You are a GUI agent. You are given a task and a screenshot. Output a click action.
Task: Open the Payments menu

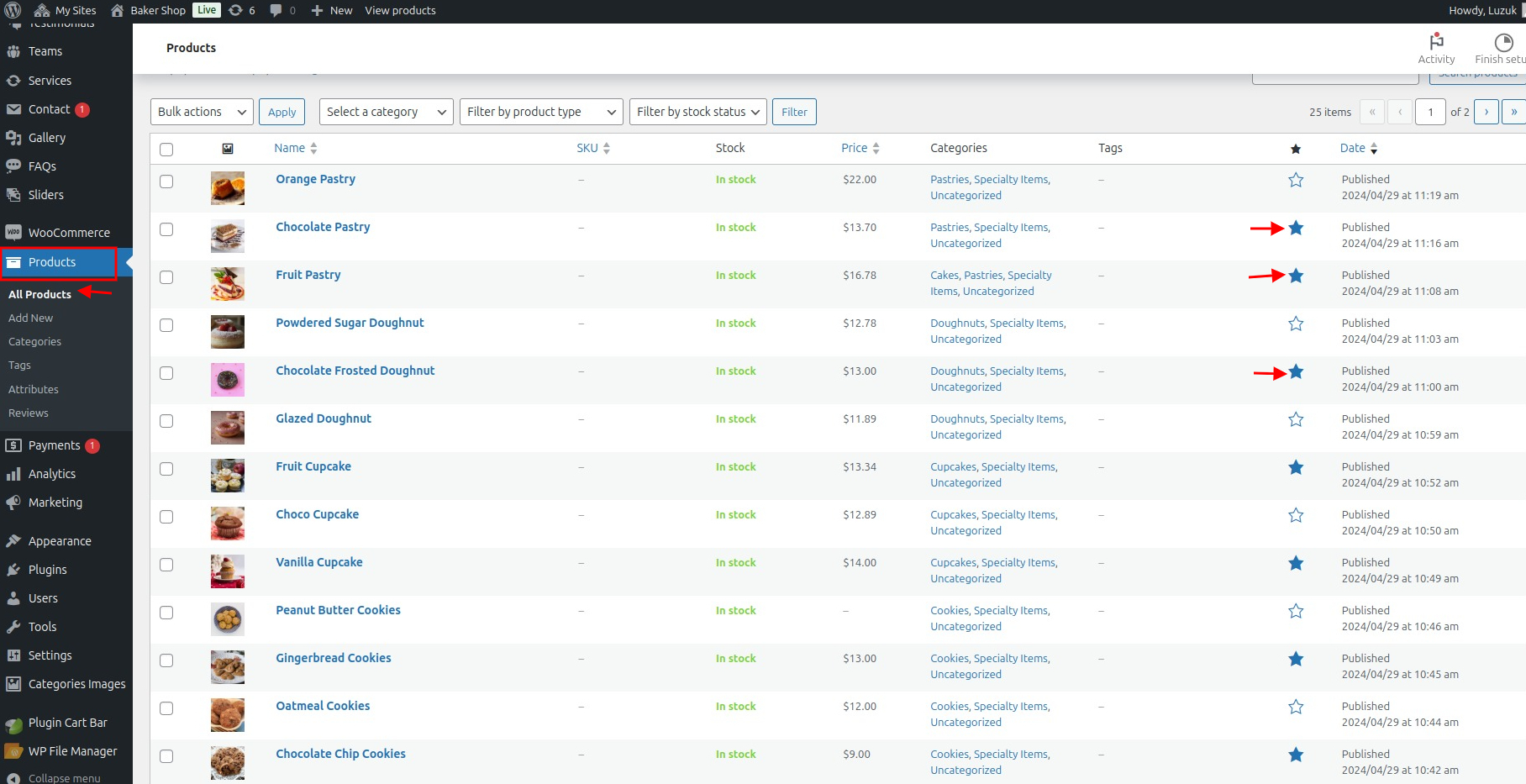point(54,445)
